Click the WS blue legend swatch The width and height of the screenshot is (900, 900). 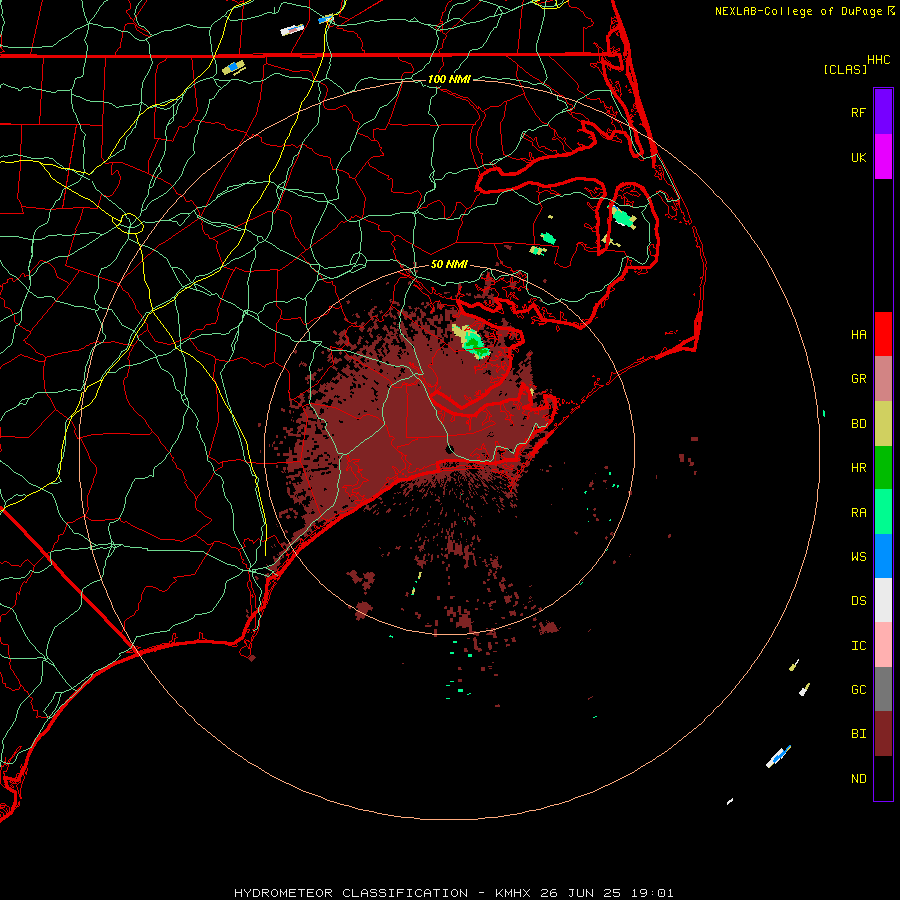883,556
